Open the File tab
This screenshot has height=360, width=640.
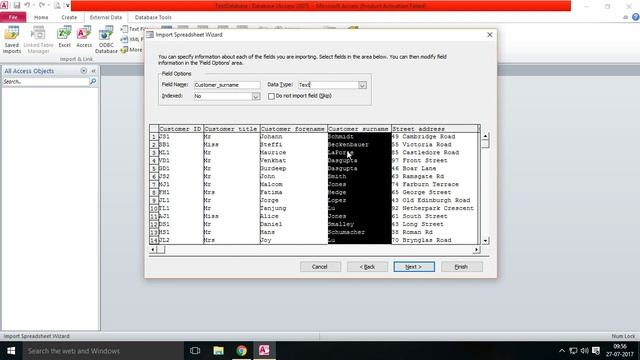click(x=13, y=17)
